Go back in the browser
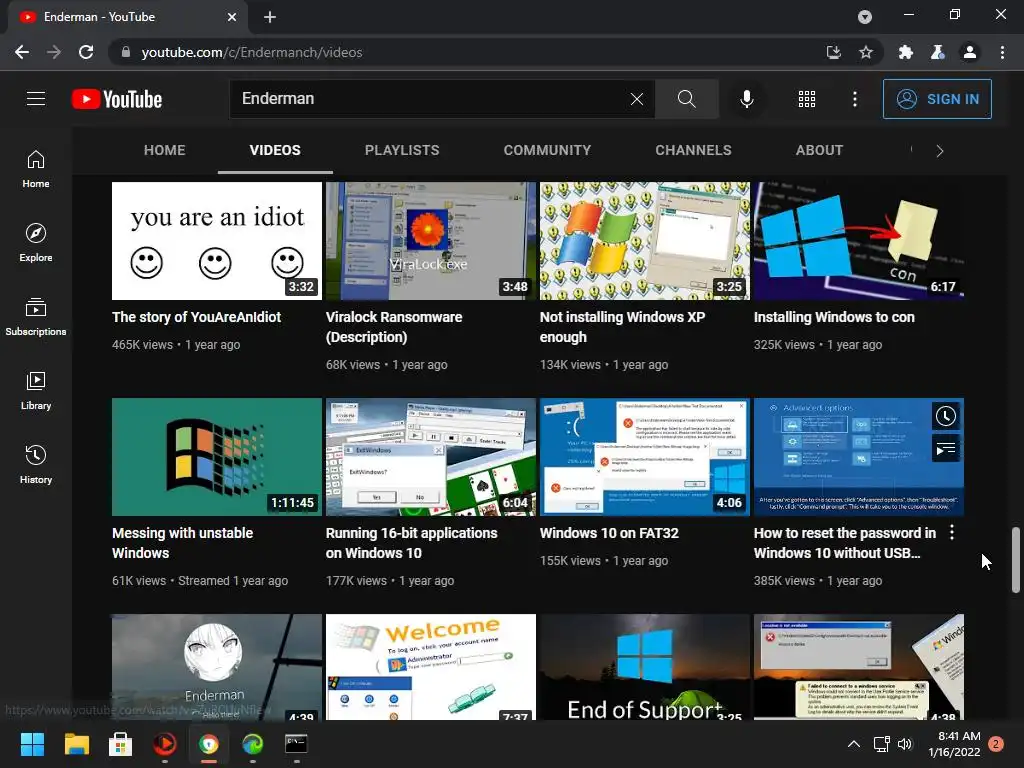Viewport: 1024px width, 768px height. click(x=22, y=52)
